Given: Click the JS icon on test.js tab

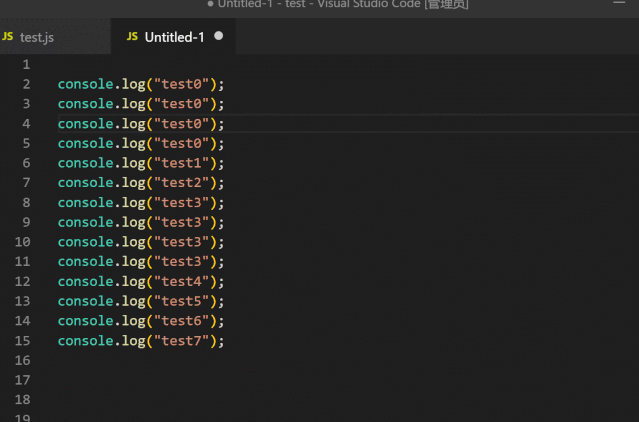Looking at the screenshot, I should [7, 36].
